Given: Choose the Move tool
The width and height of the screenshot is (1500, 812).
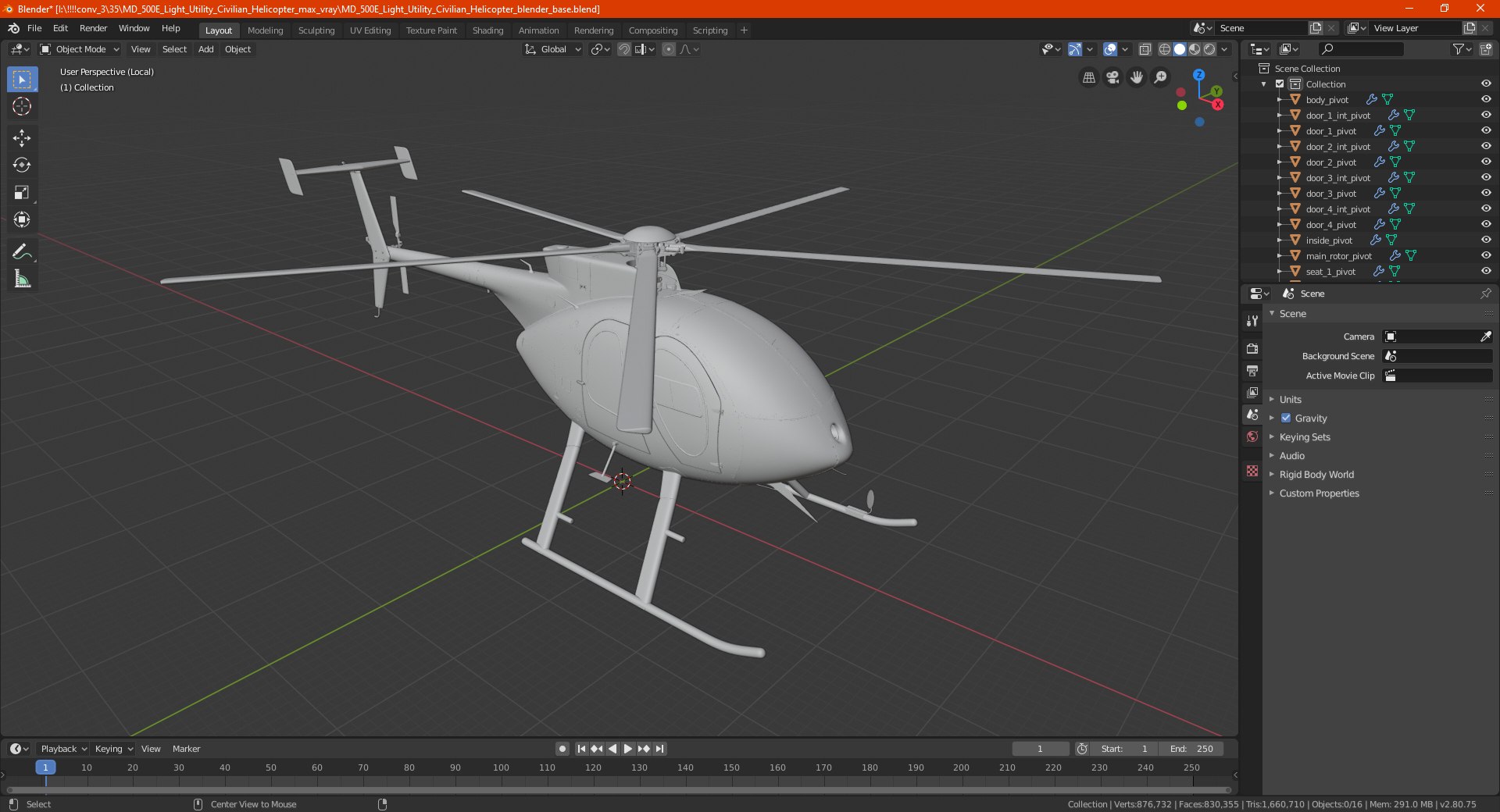Looking at the screenshot, I should [x=22, y=138].
